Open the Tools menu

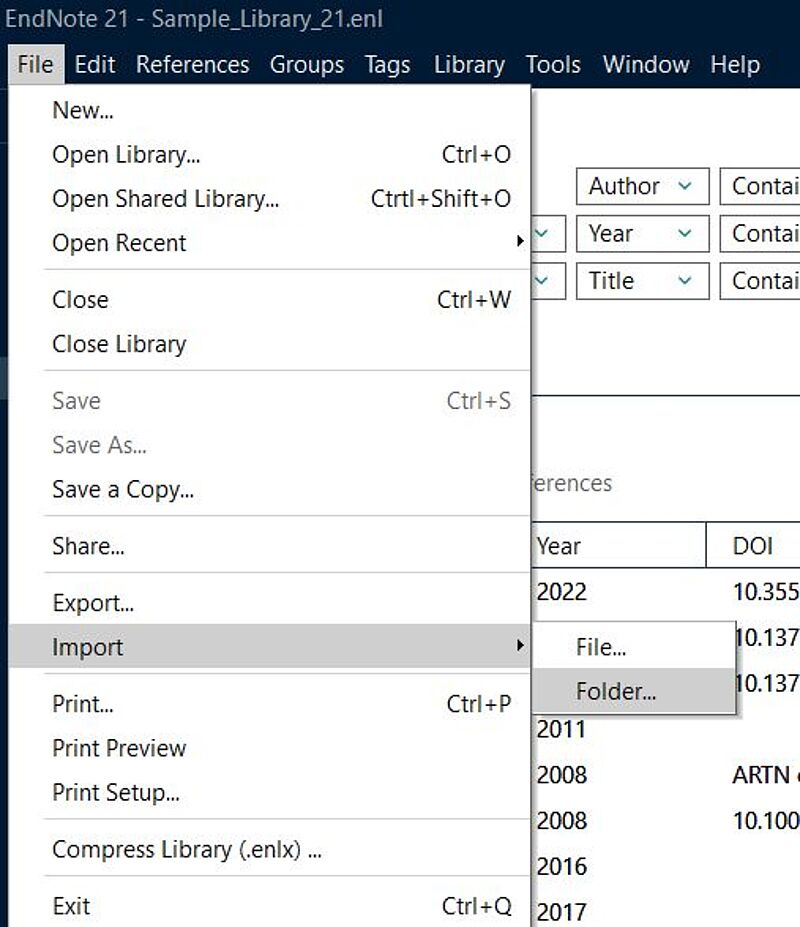[553, 64]
